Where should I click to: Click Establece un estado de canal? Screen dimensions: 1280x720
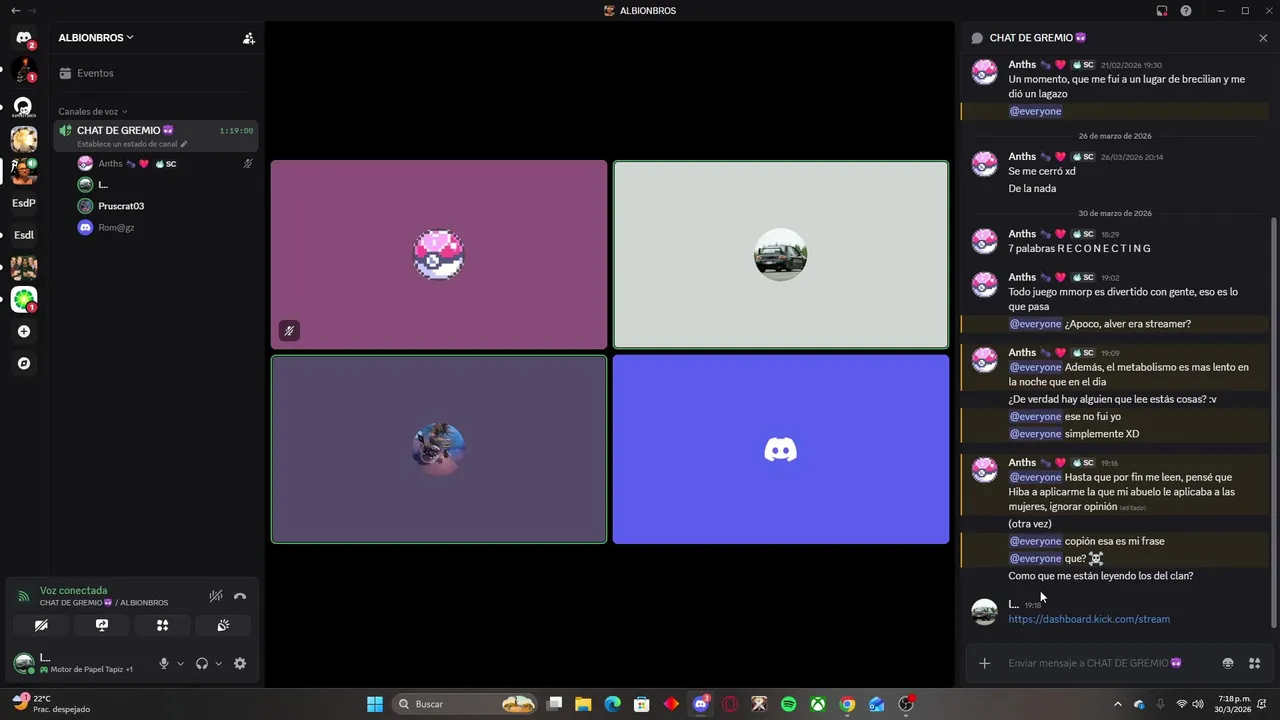[x=132, y=144]
